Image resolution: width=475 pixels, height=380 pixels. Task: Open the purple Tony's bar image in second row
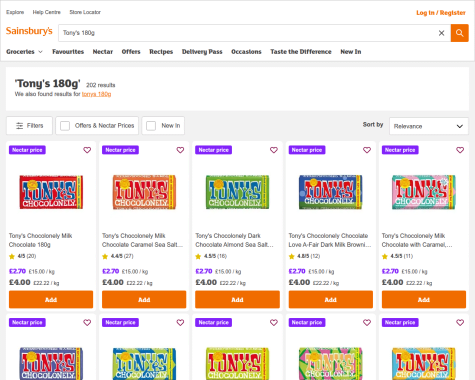(51, 363)
